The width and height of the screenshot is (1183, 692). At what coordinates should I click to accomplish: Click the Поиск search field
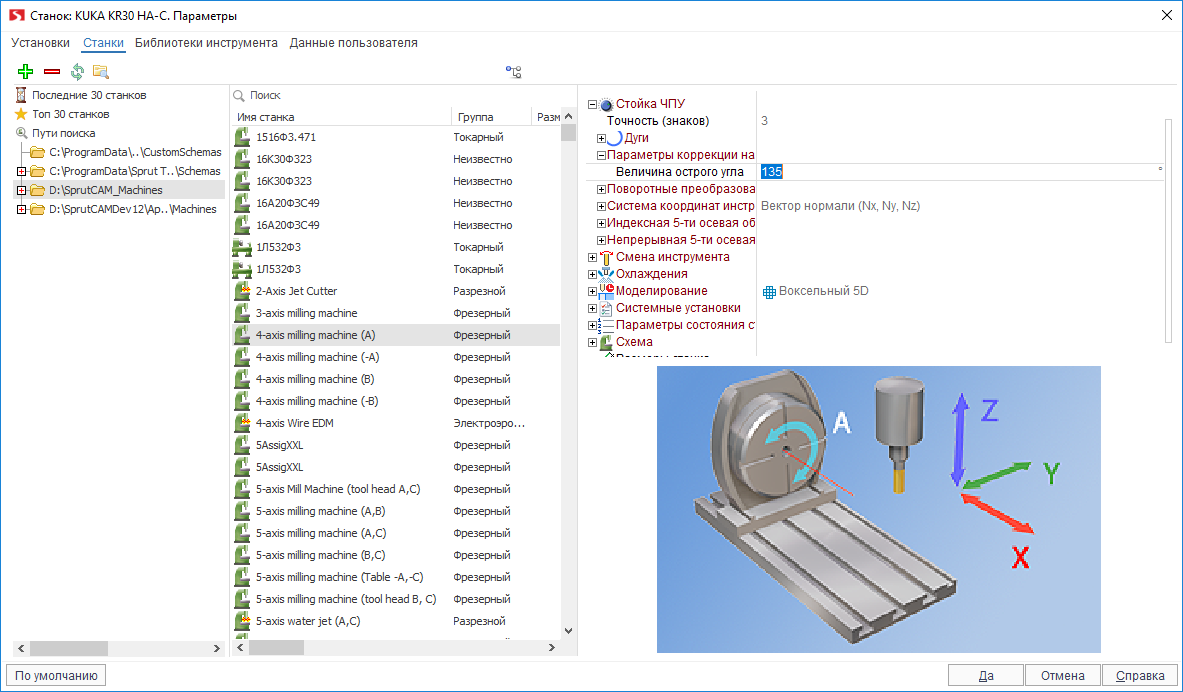(x=402, y=96)
